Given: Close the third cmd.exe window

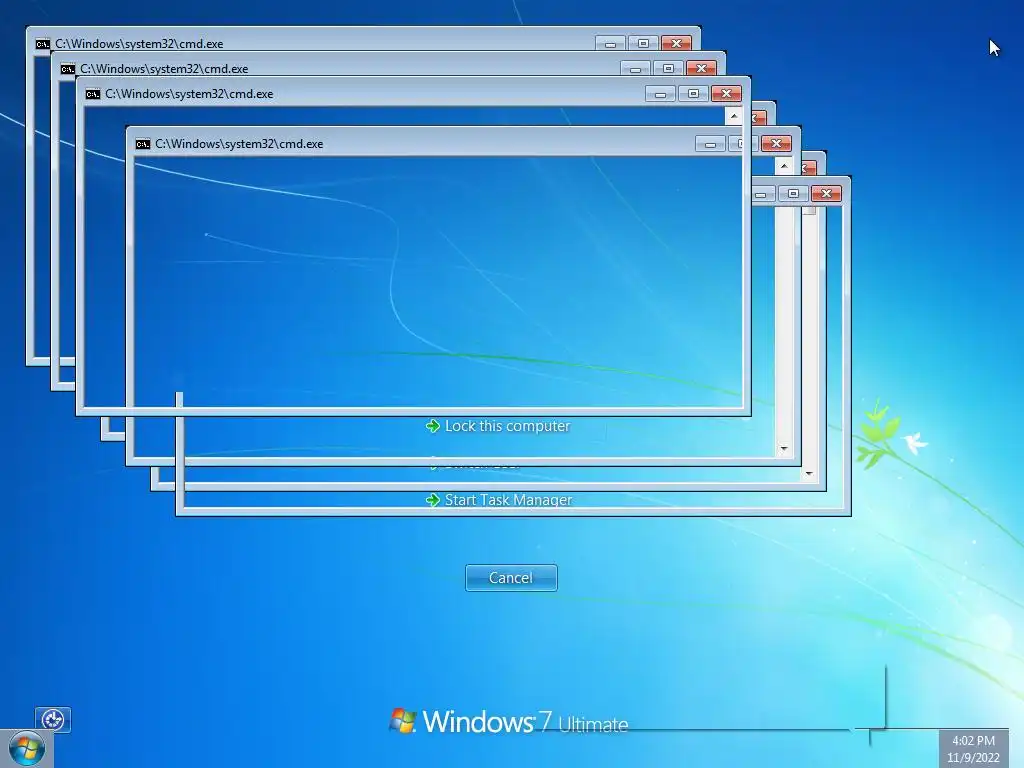Looking at the screenshot, I should (726, 93).
